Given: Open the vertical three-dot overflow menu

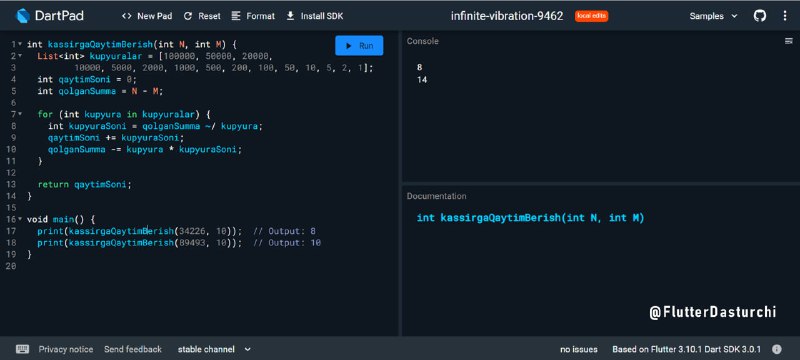Looking at the screenshot, I should tap(785, 16).
